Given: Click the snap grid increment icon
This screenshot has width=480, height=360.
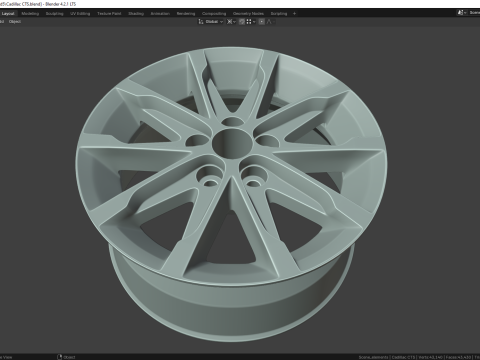Looking at the screenshot, I should pos(249,22).
